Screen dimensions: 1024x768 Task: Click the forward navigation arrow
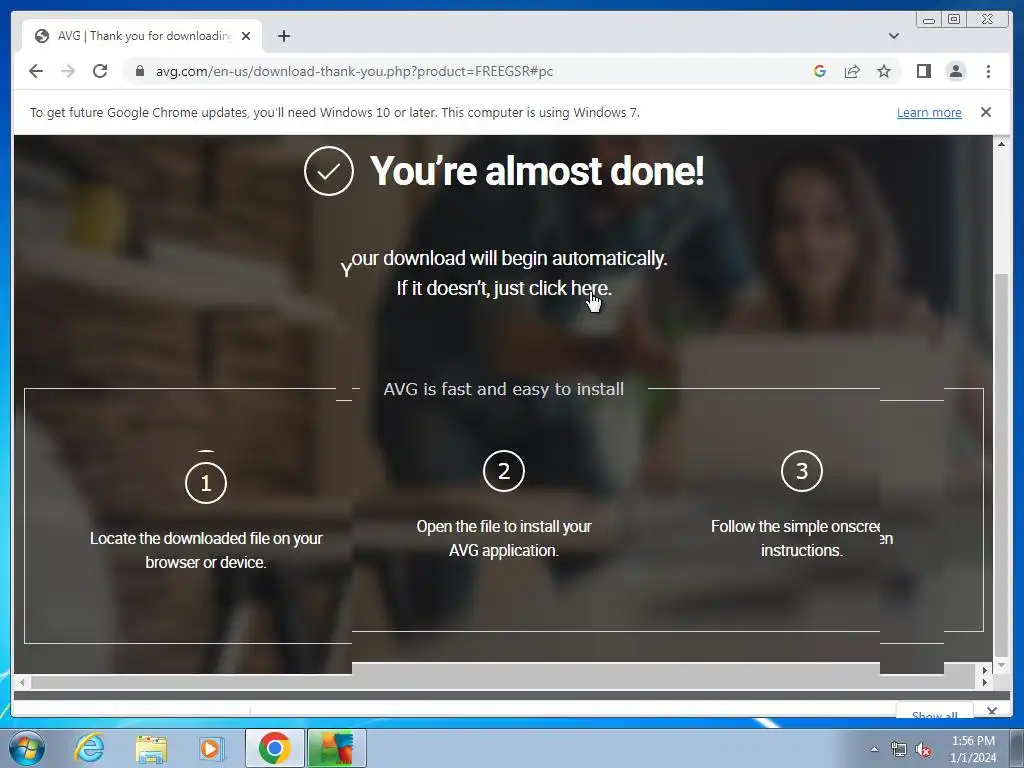pyautogui.click(x=68, y=71)
